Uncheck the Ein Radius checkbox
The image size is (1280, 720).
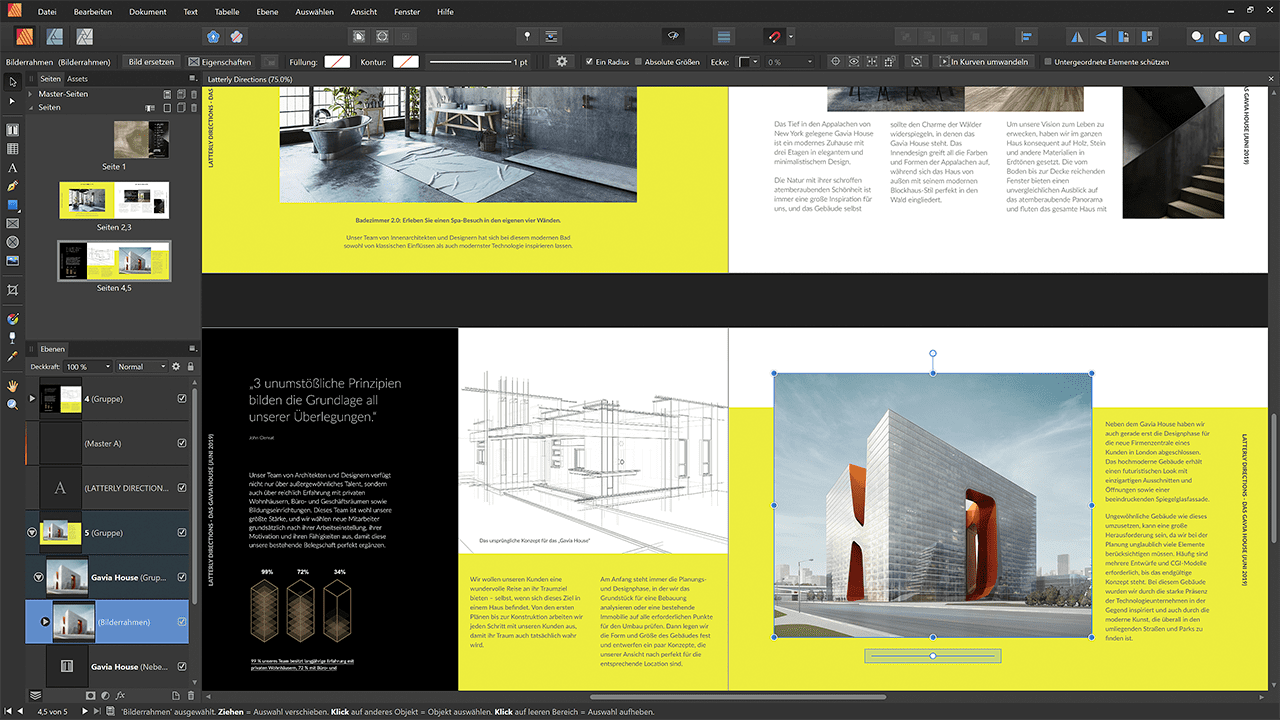click(589, 62)
